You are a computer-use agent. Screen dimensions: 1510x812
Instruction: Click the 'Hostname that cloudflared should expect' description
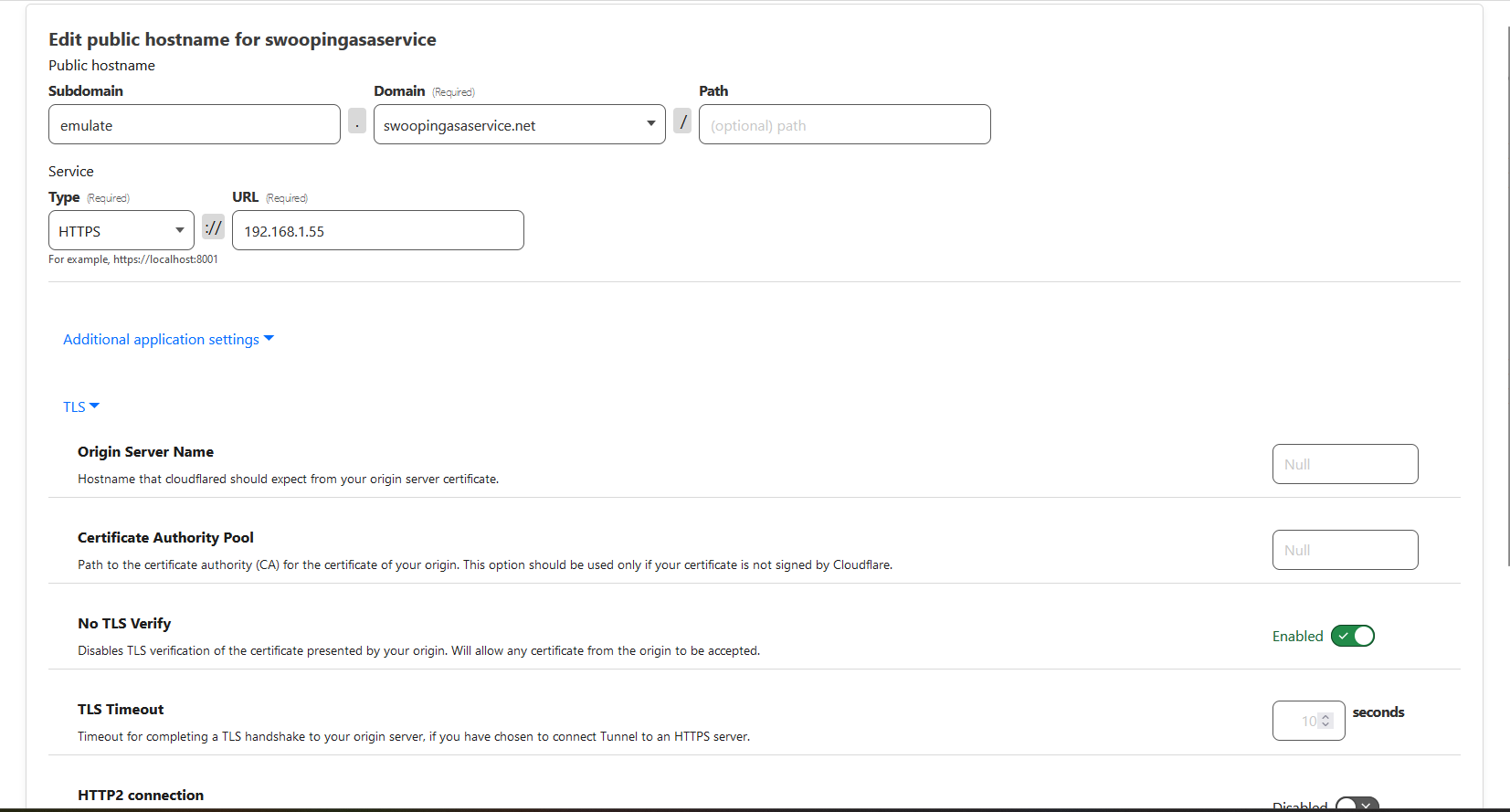tap(288, 479)
